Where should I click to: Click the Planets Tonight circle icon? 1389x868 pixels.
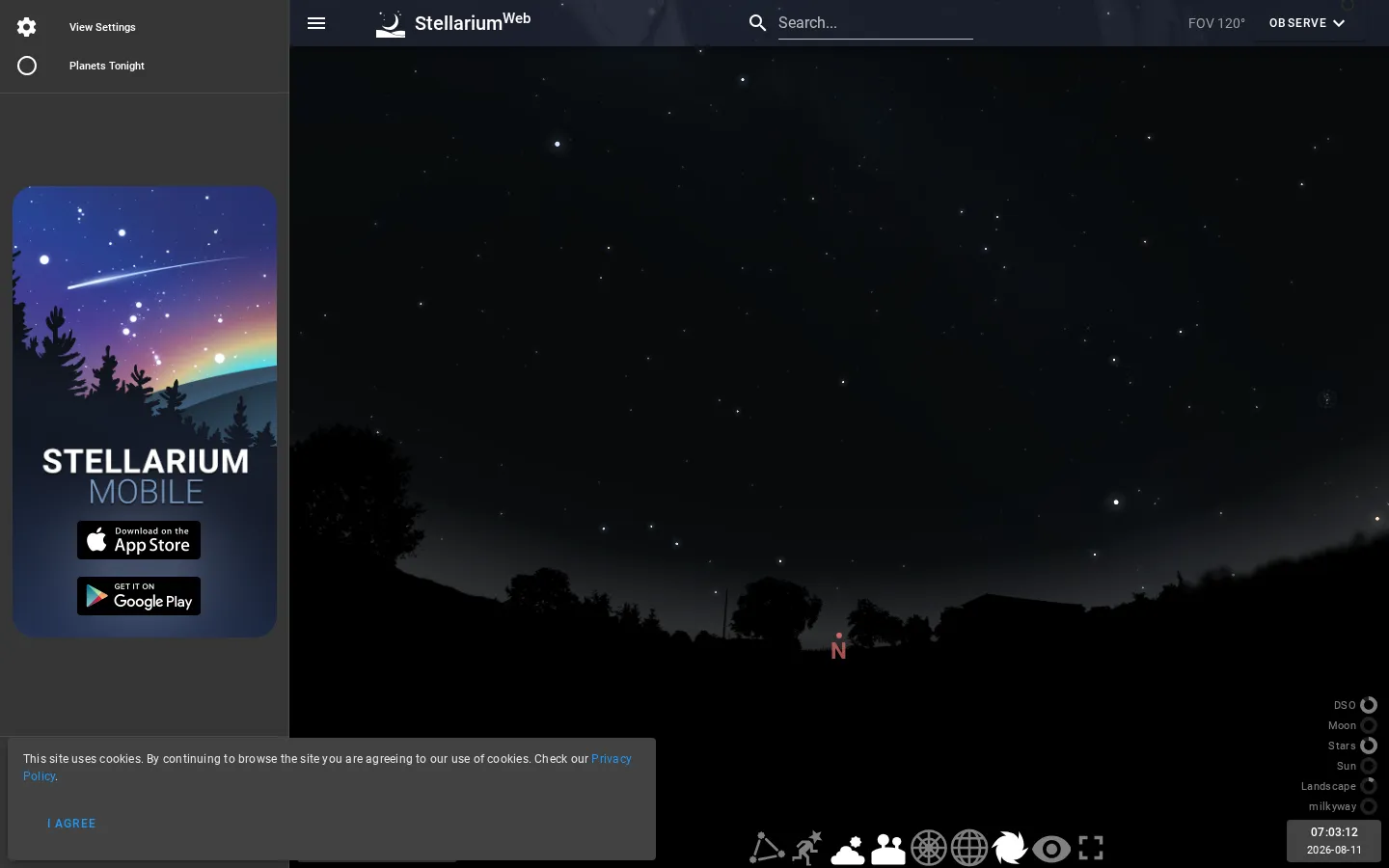(x=27, y=66)
